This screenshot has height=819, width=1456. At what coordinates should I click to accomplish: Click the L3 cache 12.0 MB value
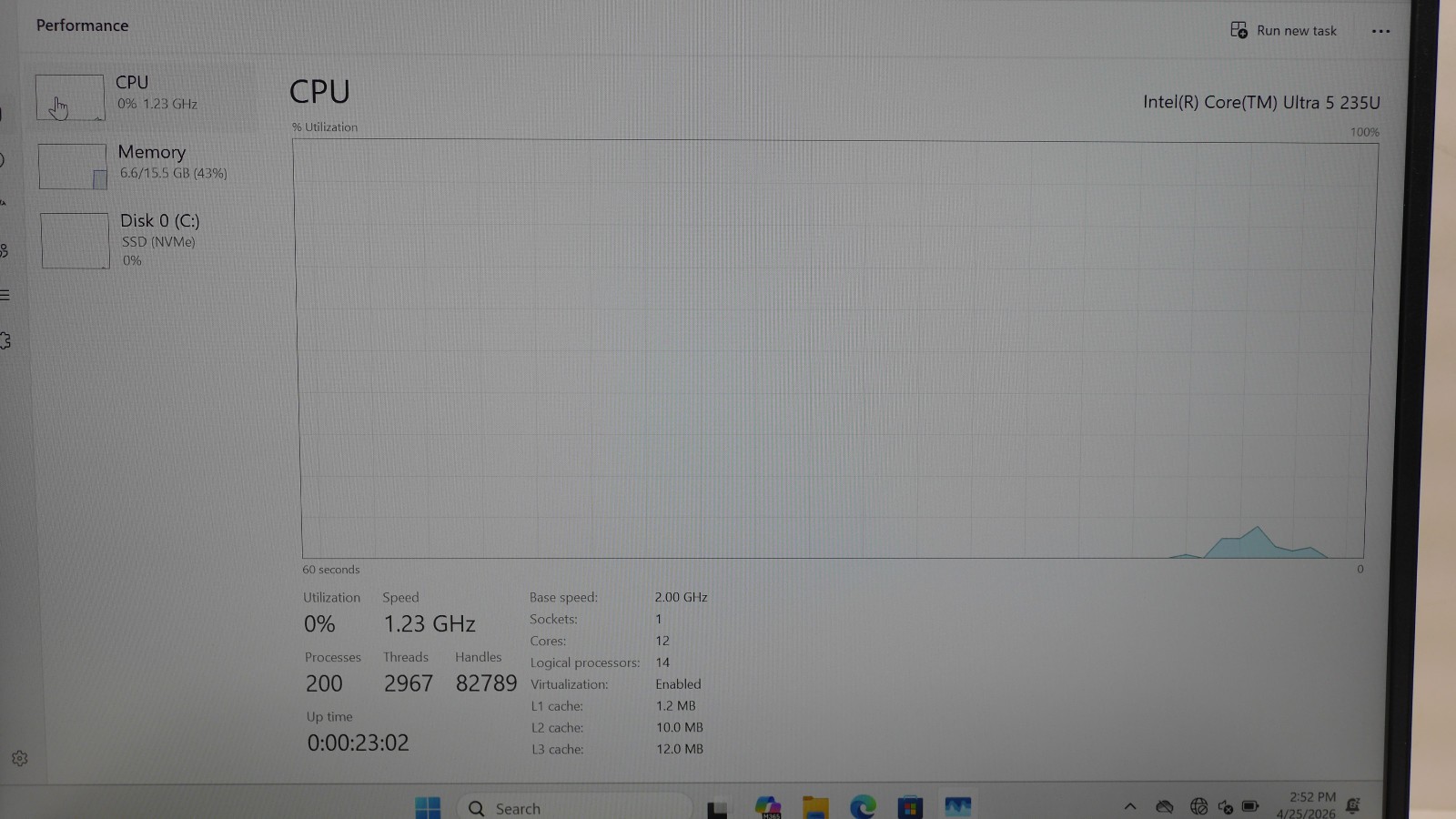(680, 749)
